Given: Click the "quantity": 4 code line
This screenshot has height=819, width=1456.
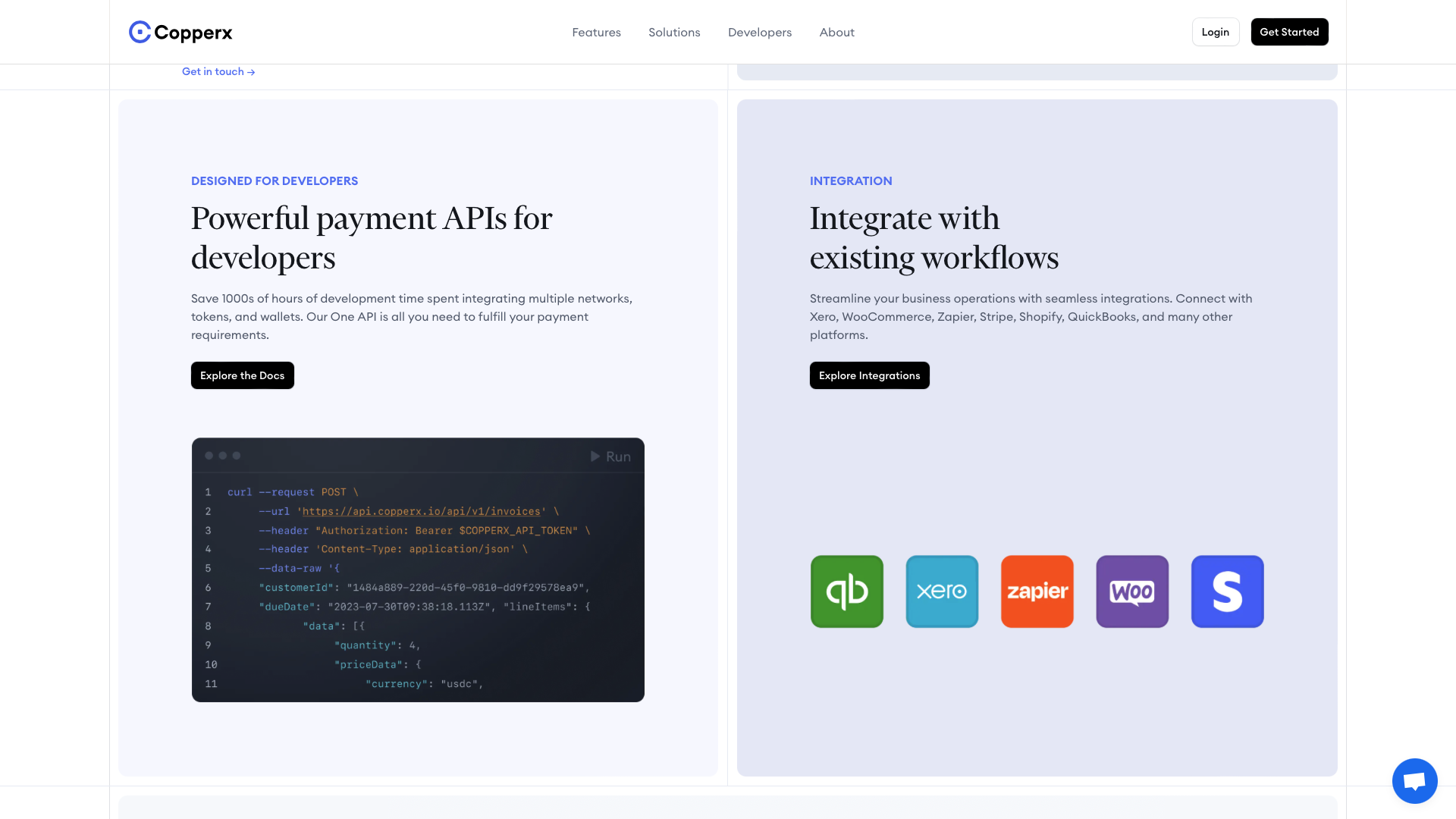Looking at the screenshot, I should pyautogui.click(x=377, y=645).
